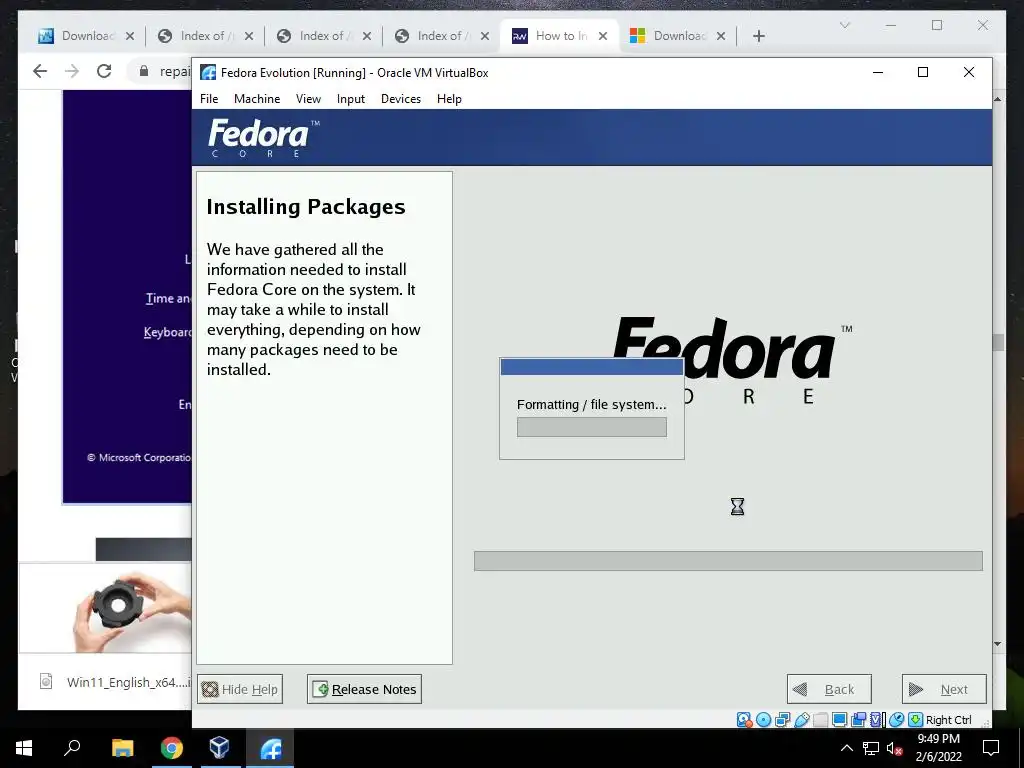The image size is (1024, 768).
Task: Click the CPU virtualization status icon
Action: [876, 720]
